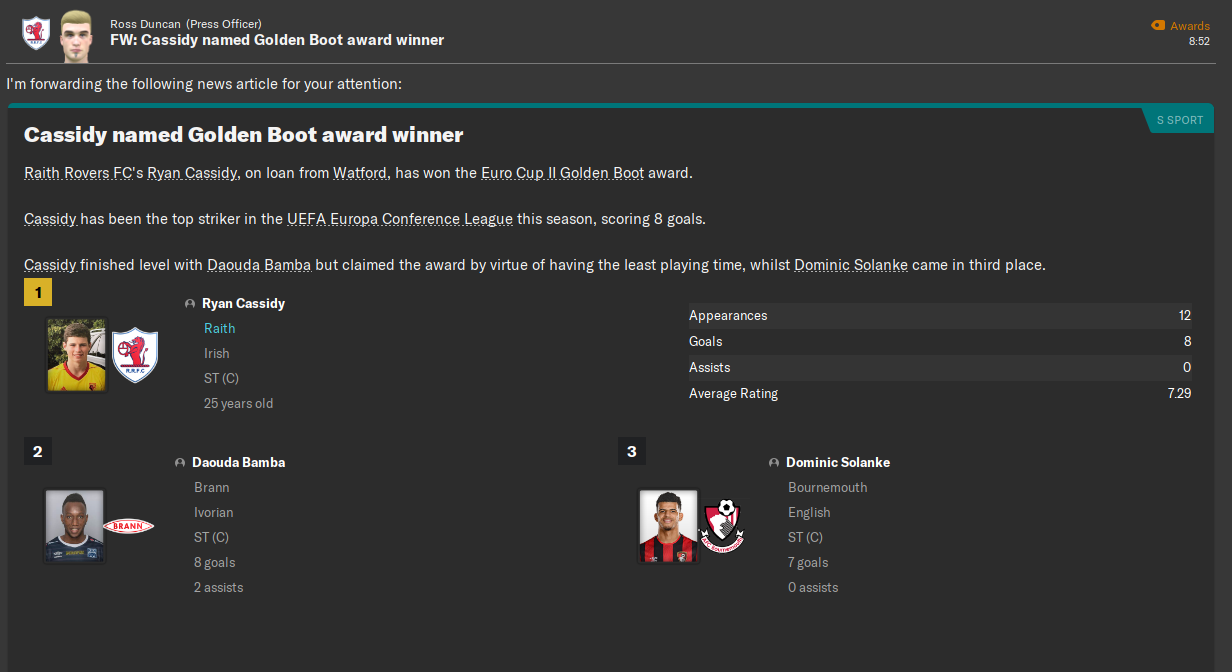Click the Bournemouth club crest
The height and width of the screenshot is (672, 1232).
[x=723, y=526]
